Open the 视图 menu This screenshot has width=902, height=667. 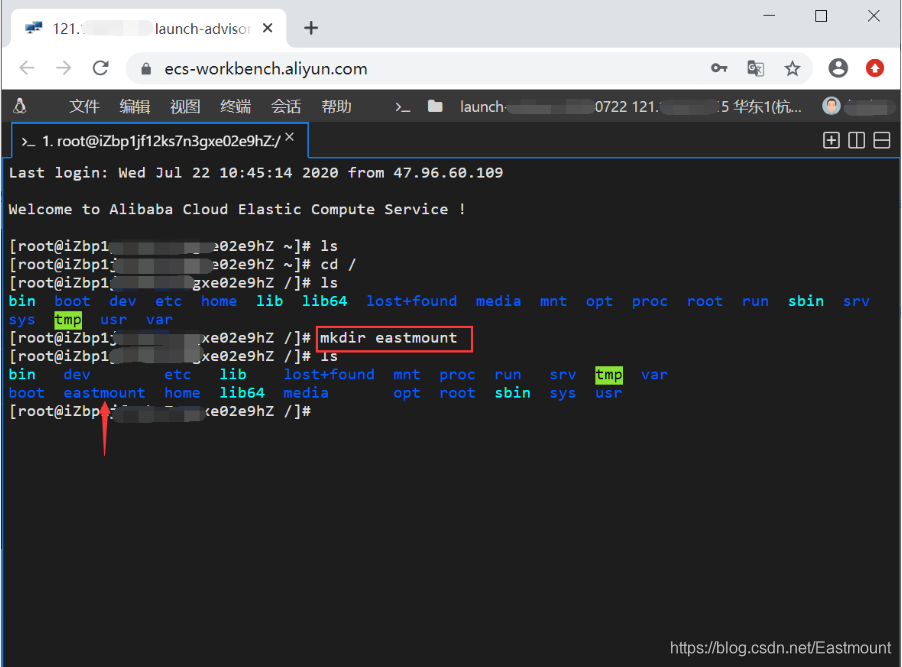pyautogui.click(x=185, y=106)
